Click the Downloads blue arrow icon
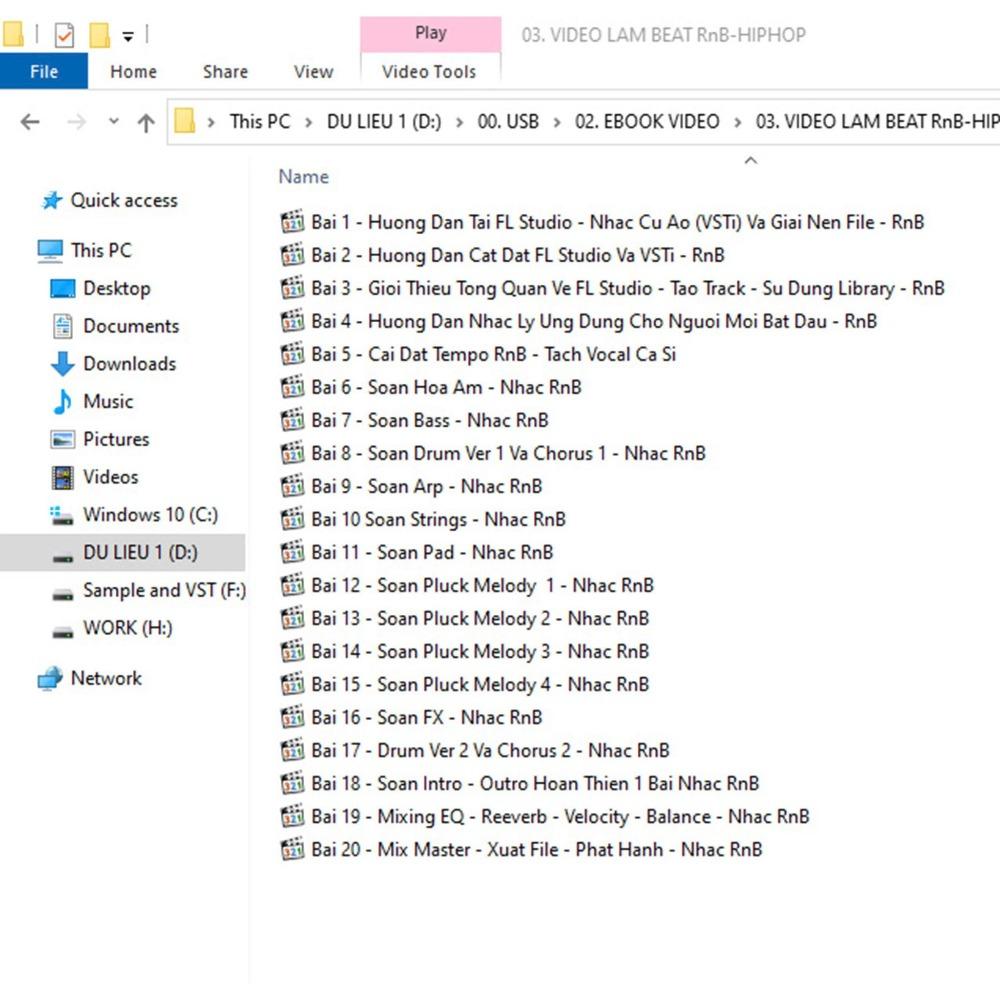Screen dimensions: 1000x1000 pos(62,364)
